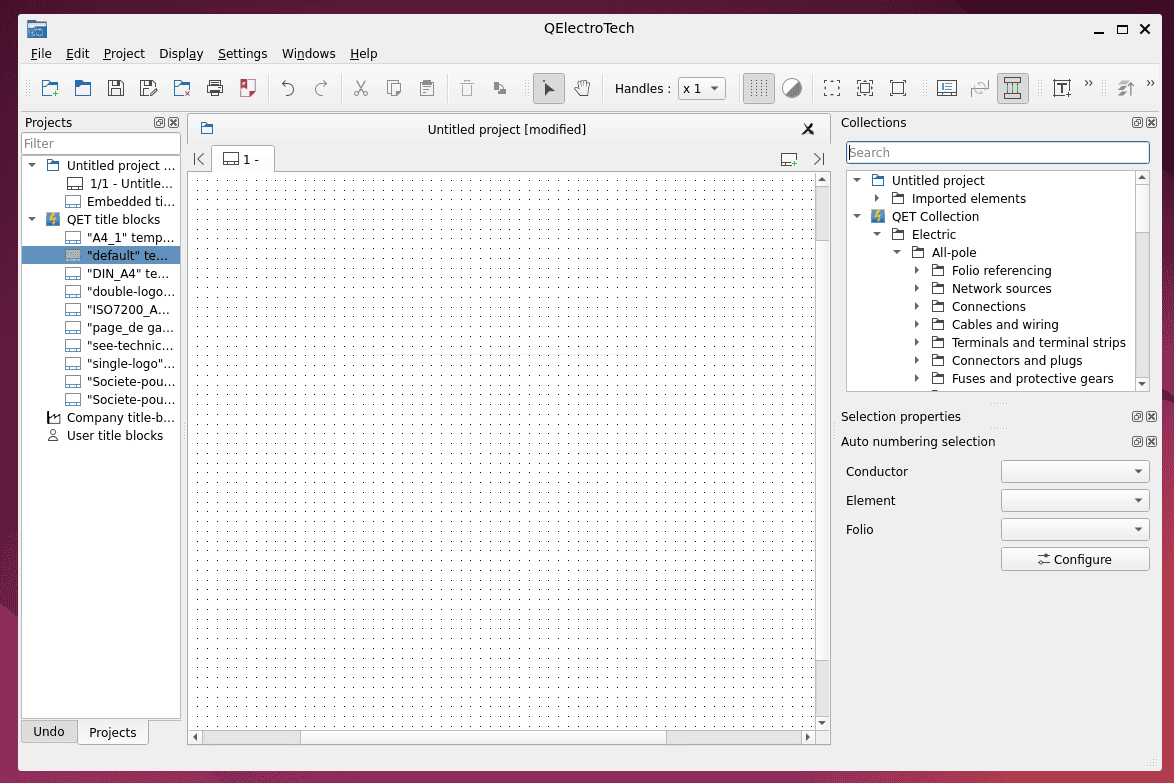Select the hand pan view tool
1174x783 pixels.
pyautogui.click(x=582, y=88)
